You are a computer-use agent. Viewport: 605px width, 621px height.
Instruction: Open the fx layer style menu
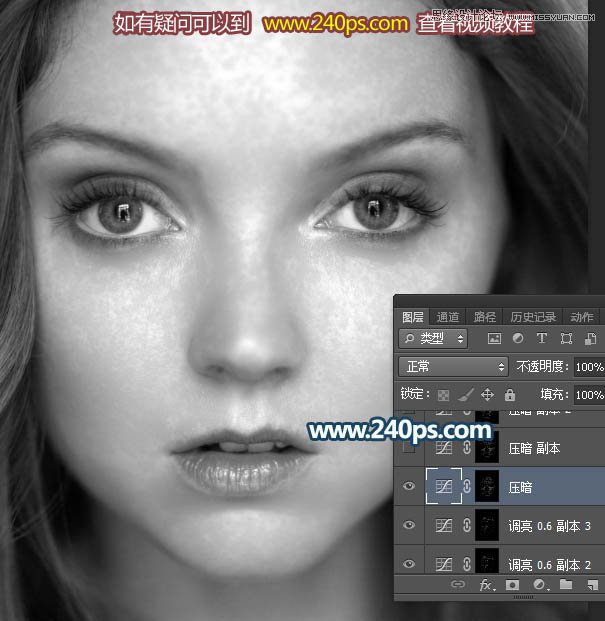click(486, 585)
